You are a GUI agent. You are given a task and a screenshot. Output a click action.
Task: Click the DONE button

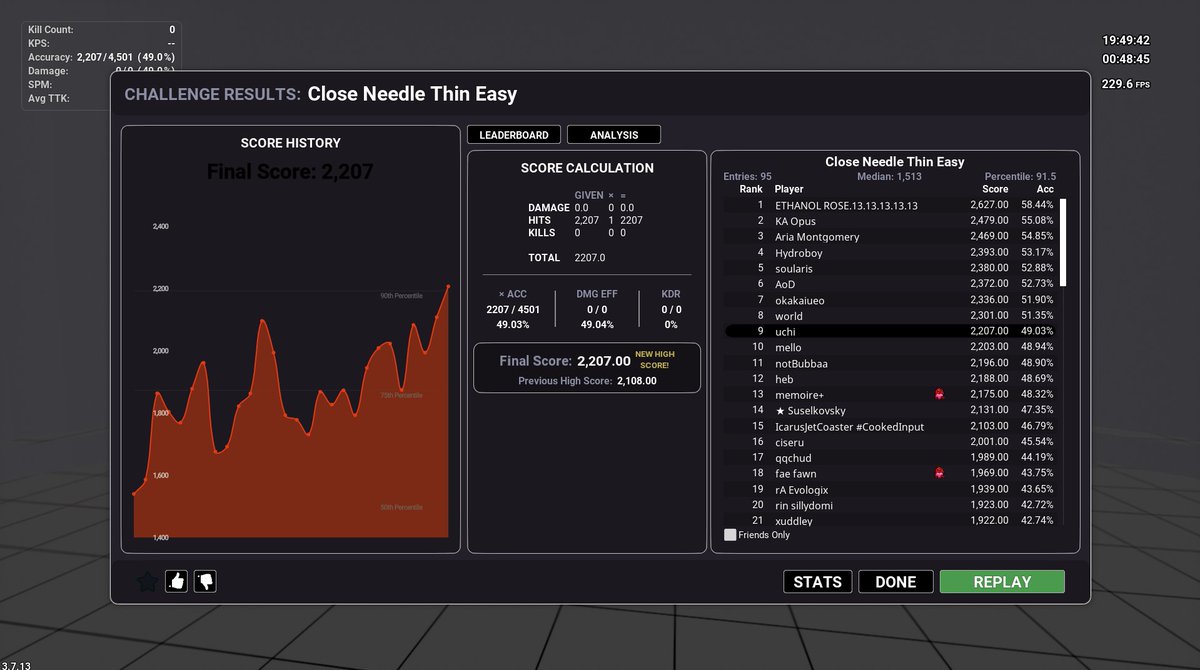[896, 582]
